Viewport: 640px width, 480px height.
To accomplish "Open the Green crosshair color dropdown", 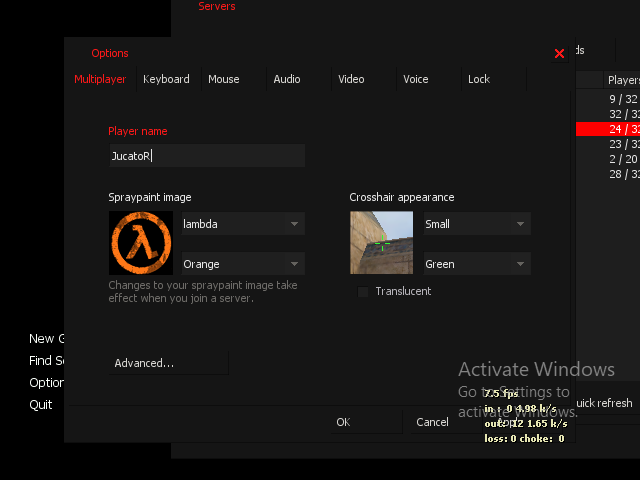I will point(477,264).
